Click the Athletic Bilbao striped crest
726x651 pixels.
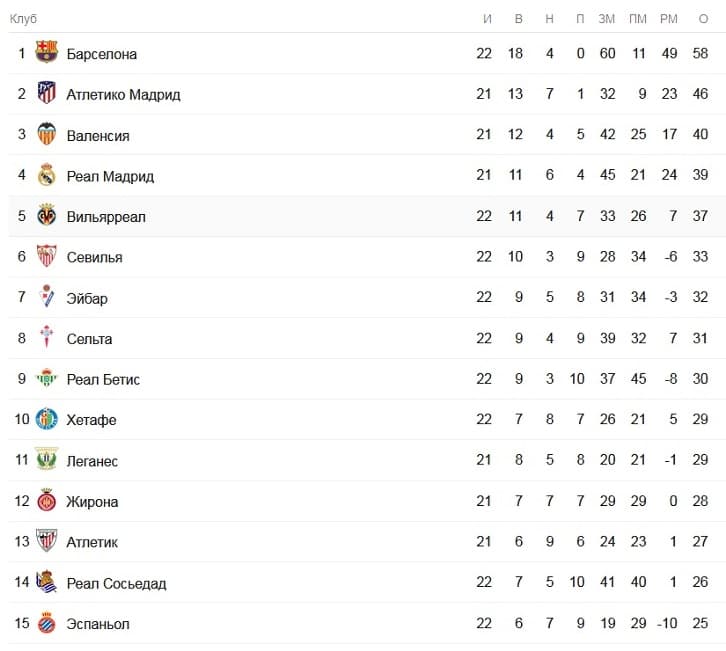46,540
